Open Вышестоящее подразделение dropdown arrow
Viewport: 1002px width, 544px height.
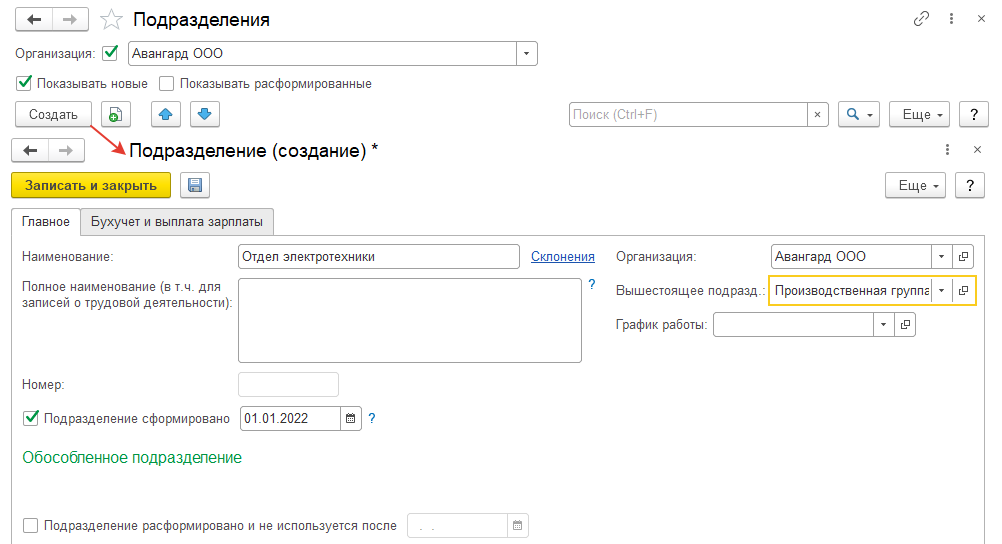(x=942, y=291)
